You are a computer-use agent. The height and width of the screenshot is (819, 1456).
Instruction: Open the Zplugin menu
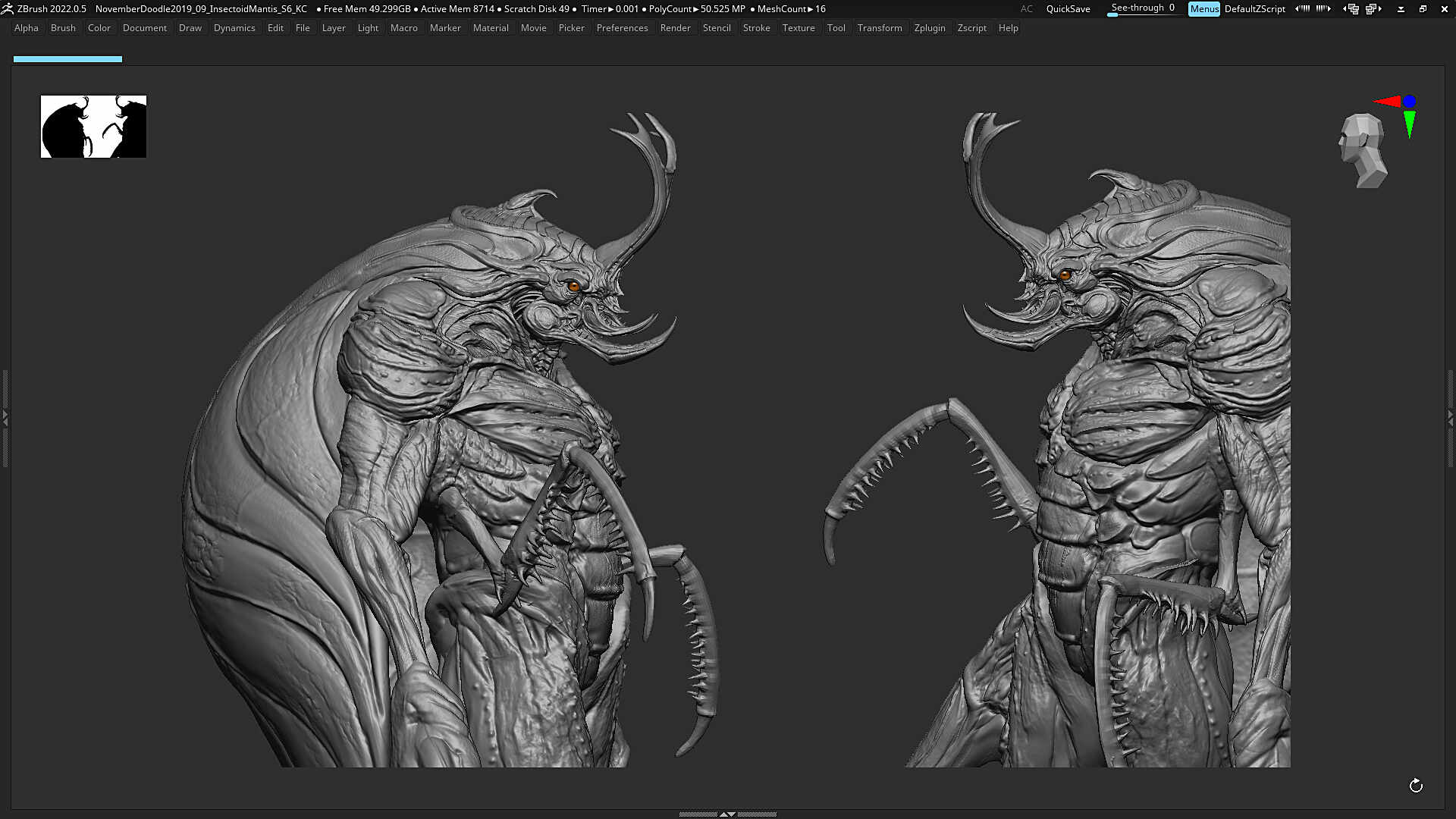[x=930, y=28]
